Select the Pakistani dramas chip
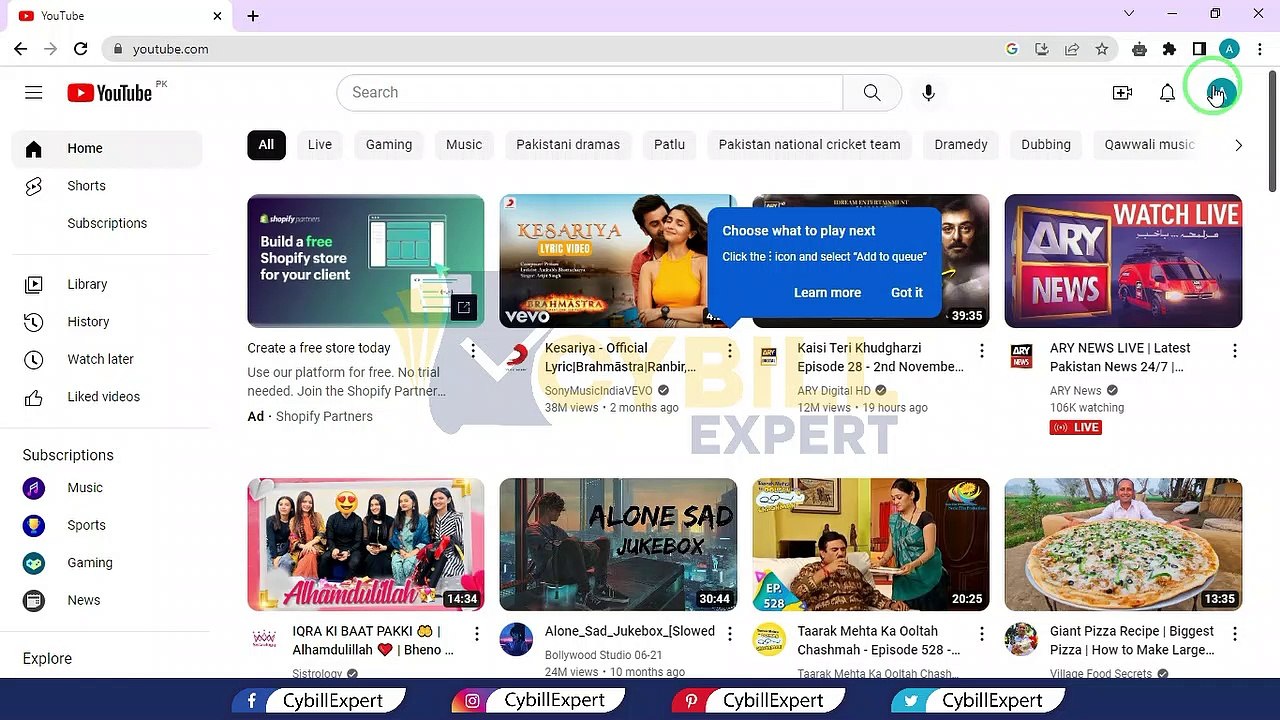The width and height of the screenshot is (1280, 720). 568,145
